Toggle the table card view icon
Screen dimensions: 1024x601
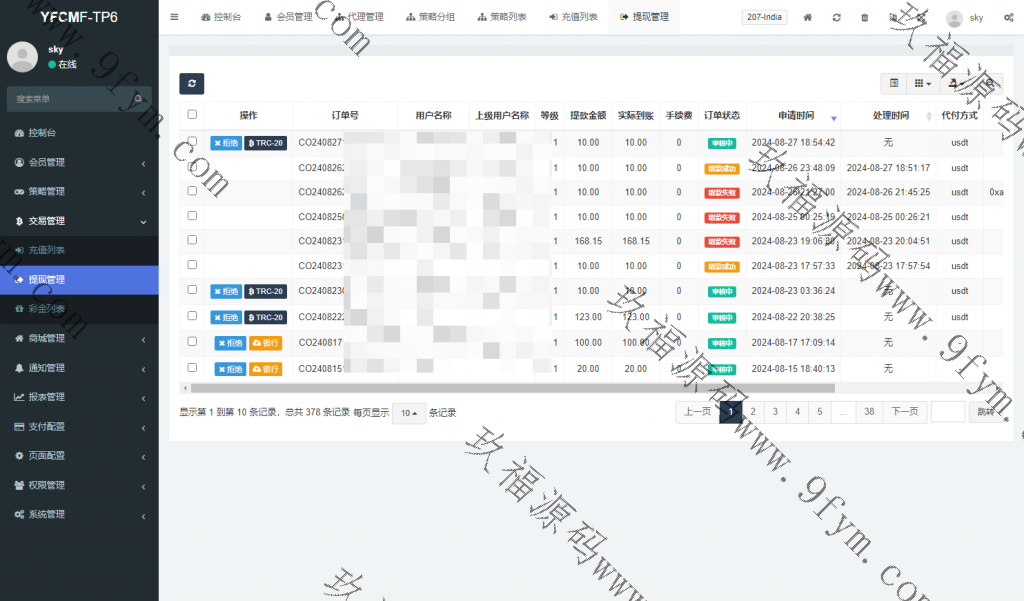coord(894,84)
